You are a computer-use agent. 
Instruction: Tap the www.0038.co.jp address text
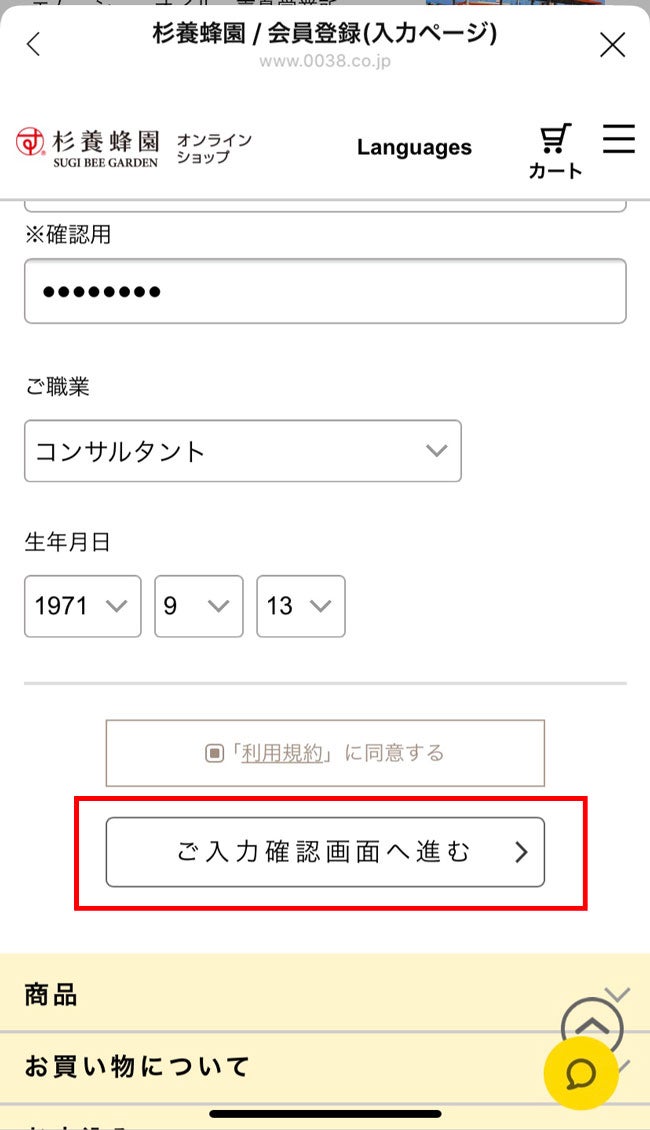point(325,62)
